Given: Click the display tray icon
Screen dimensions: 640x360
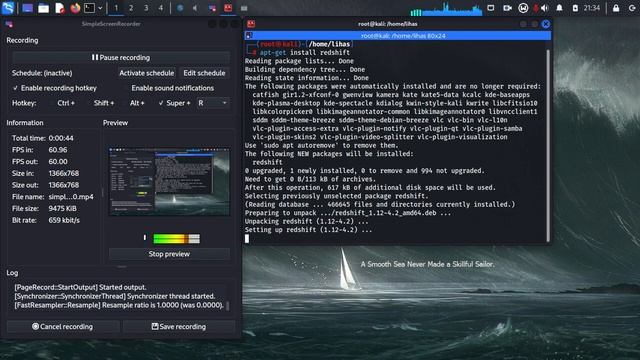Looking at the screenshot, I should click(491, 8).
